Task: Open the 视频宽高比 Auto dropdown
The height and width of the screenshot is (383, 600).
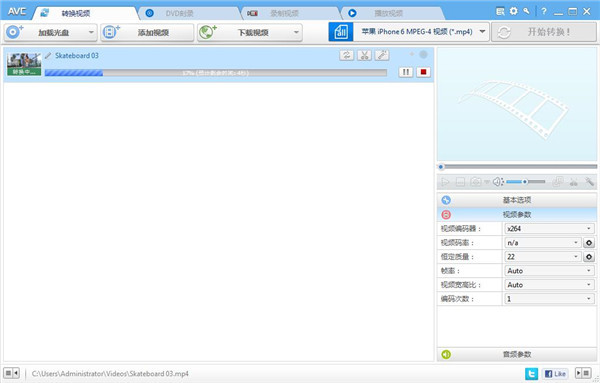Action: point(549,285)
